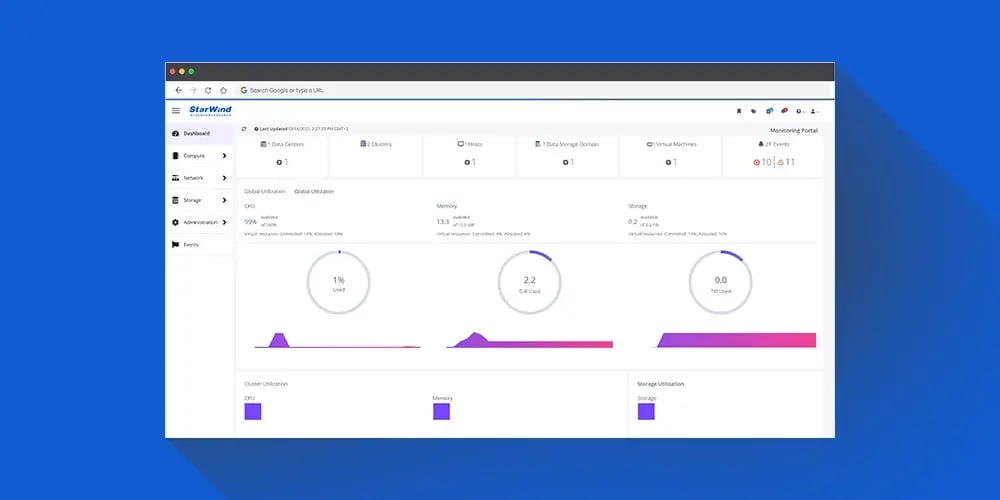
Task: Click the Memory 2.2 GiB Used donut gauge
Action: point(529,283)
